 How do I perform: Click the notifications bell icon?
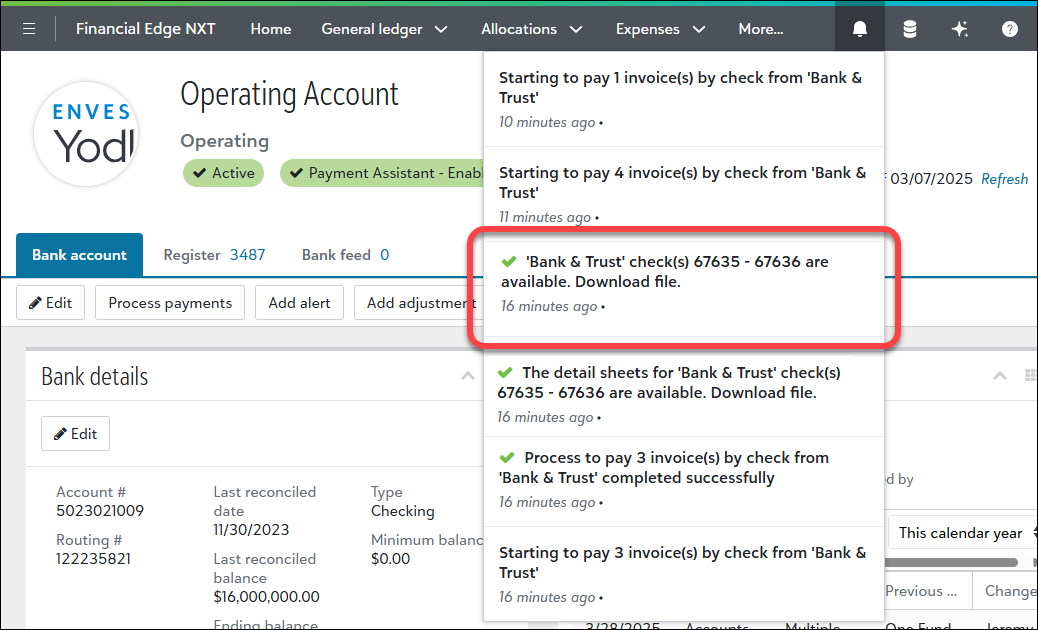point(859,29)
